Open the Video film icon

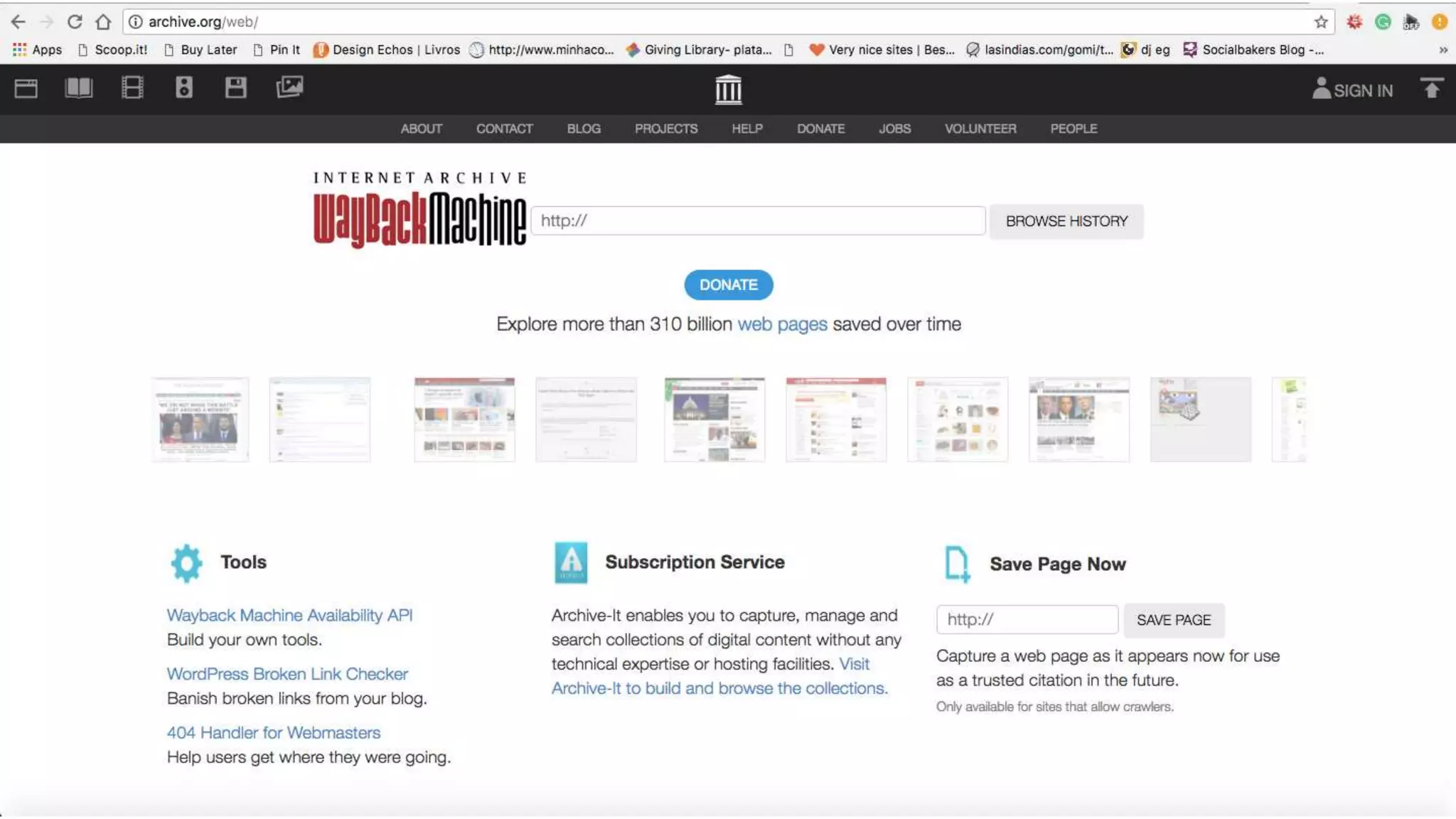(132, 88)
